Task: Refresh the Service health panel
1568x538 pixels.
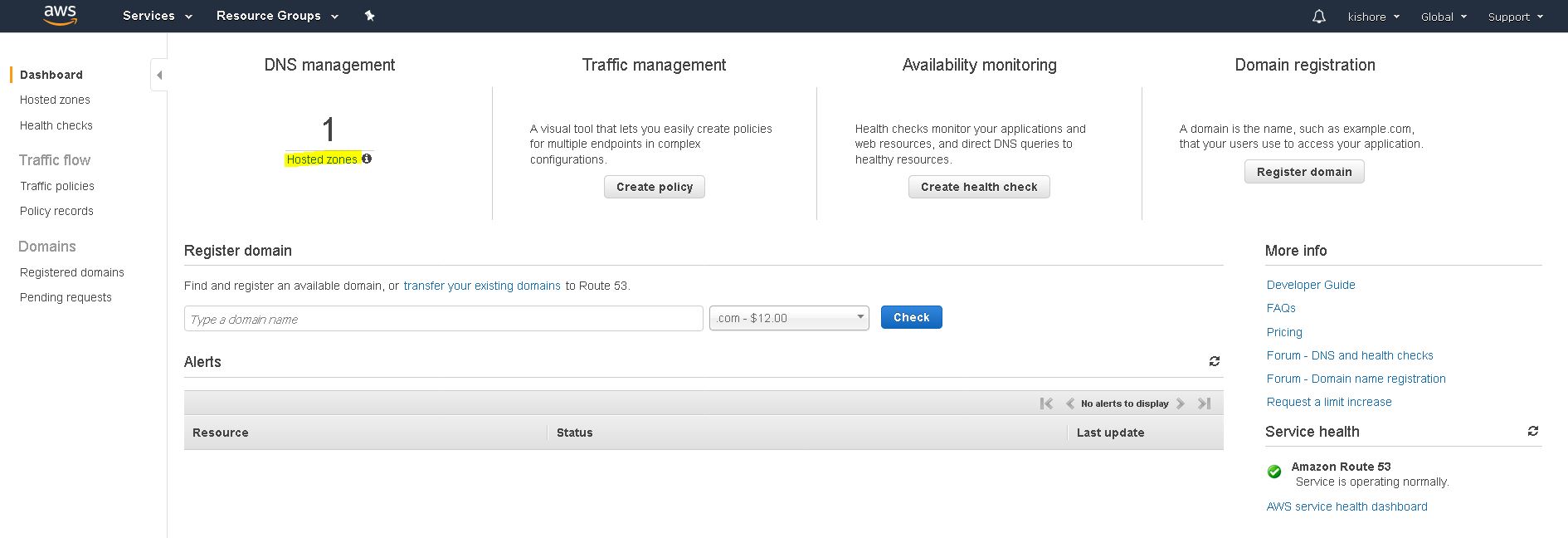Action: point(1532,431)
